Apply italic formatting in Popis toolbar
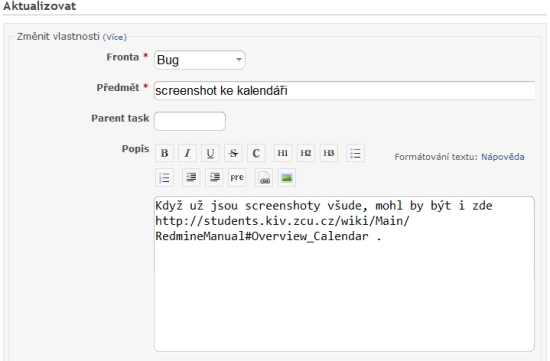550x361 pixels. pos(187,153)
